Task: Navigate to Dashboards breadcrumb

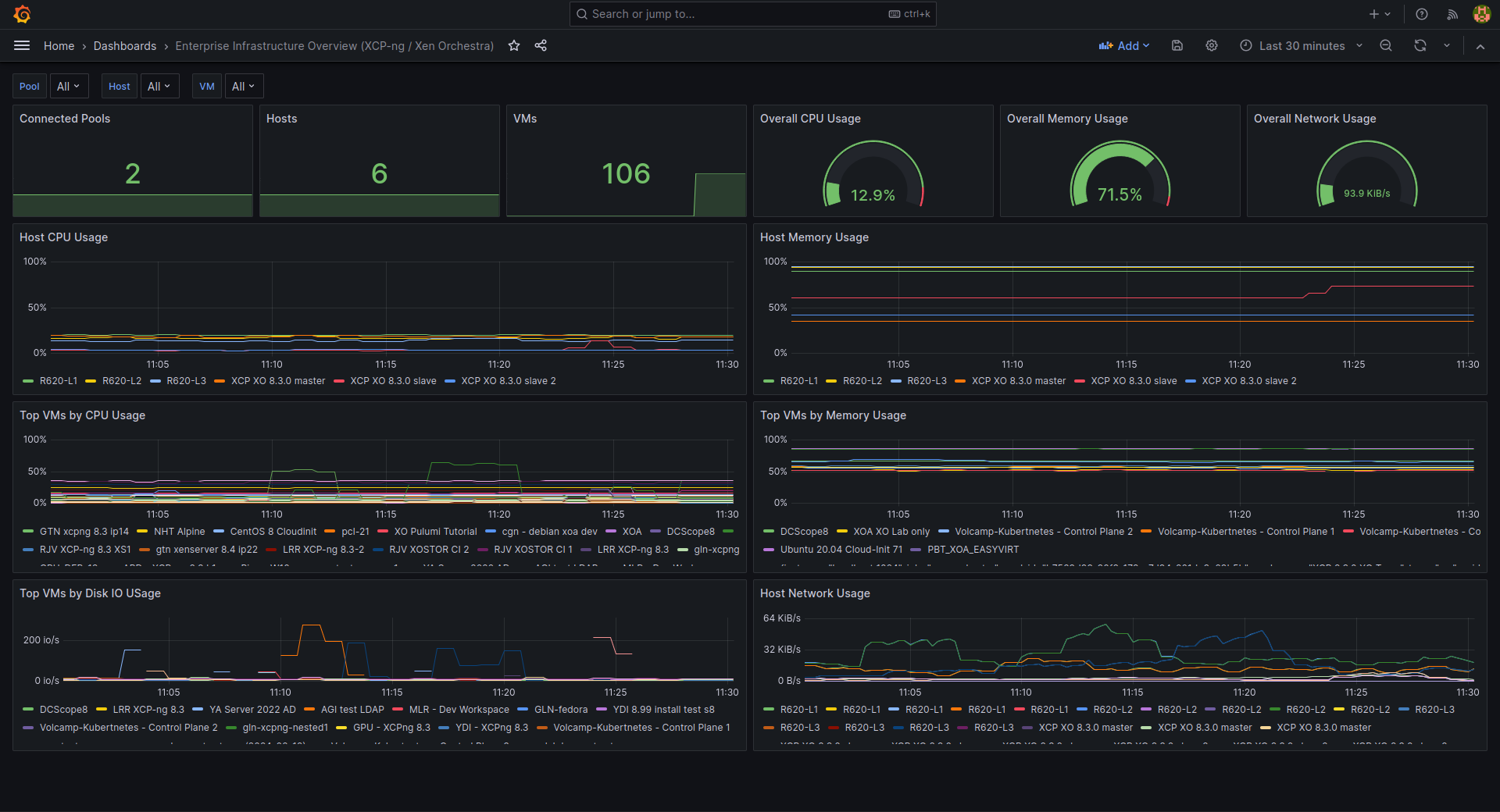Action: pyautogui.click(x=125, y=46)
